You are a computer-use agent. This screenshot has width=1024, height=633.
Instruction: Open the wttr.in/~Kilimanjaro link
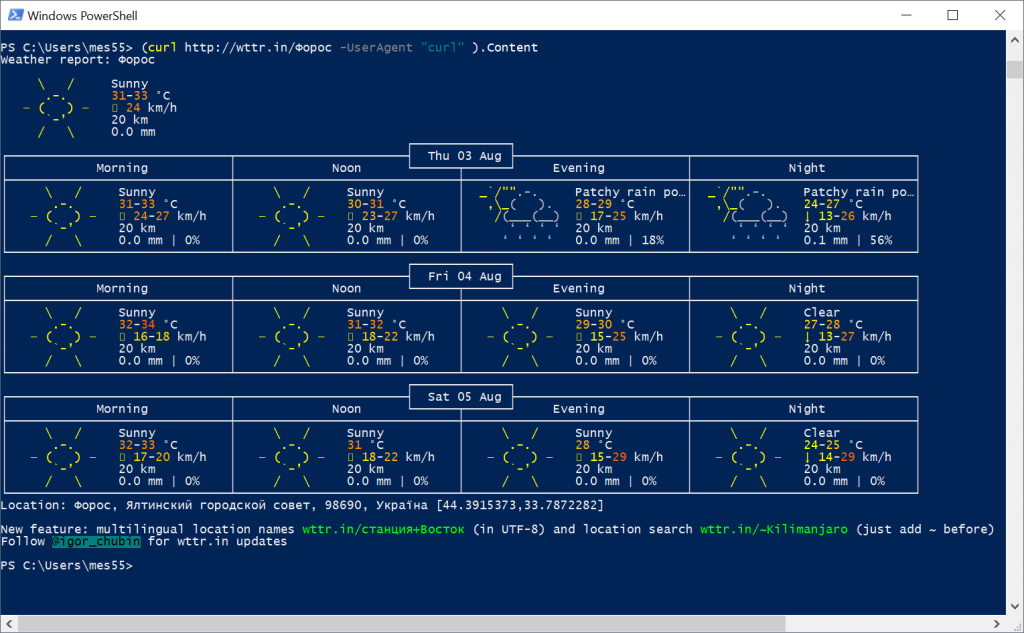[x=769, y=529]
